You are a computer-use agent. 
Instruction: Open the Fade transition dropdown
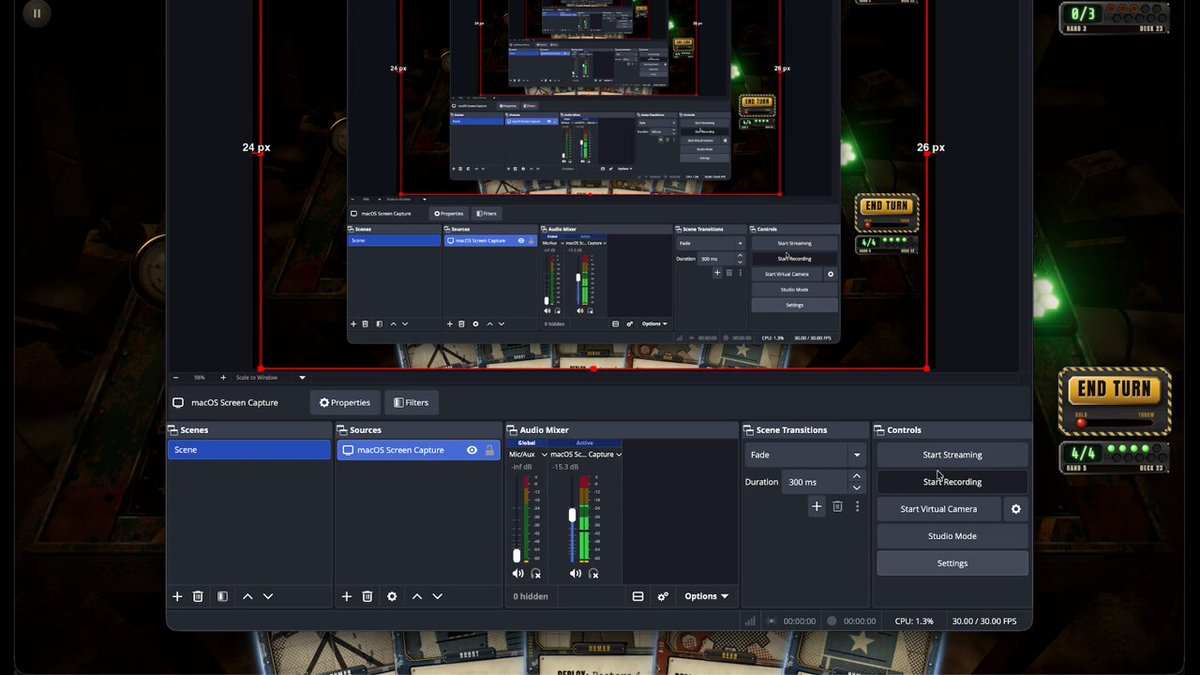pos(805,455)
